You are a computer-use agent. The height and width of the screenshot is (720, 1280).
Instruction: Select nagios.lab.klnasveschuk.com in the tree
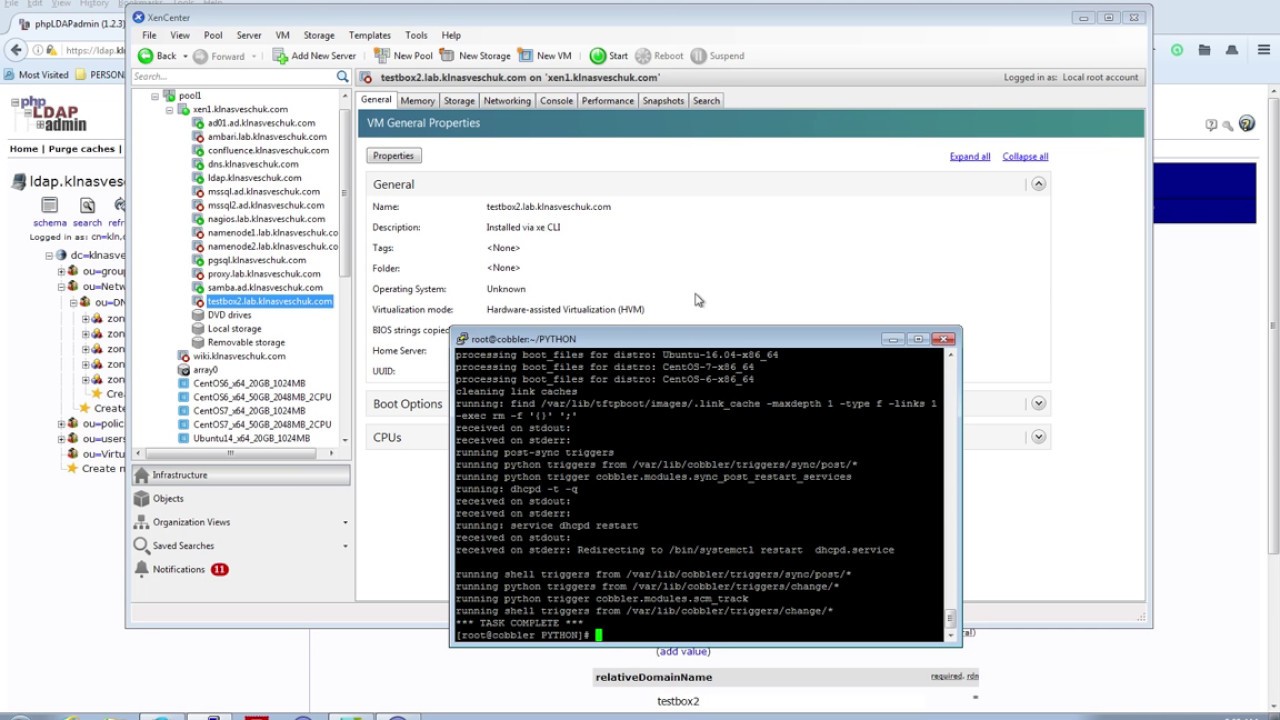[x=266, y=219]
